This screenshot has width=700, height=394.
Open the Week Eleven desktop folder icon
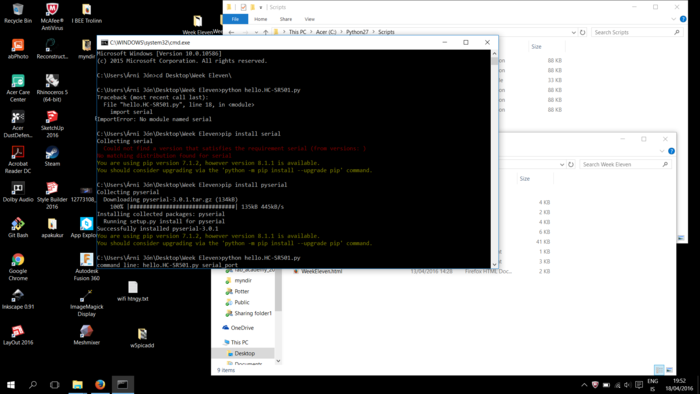[x=197, y=25]
